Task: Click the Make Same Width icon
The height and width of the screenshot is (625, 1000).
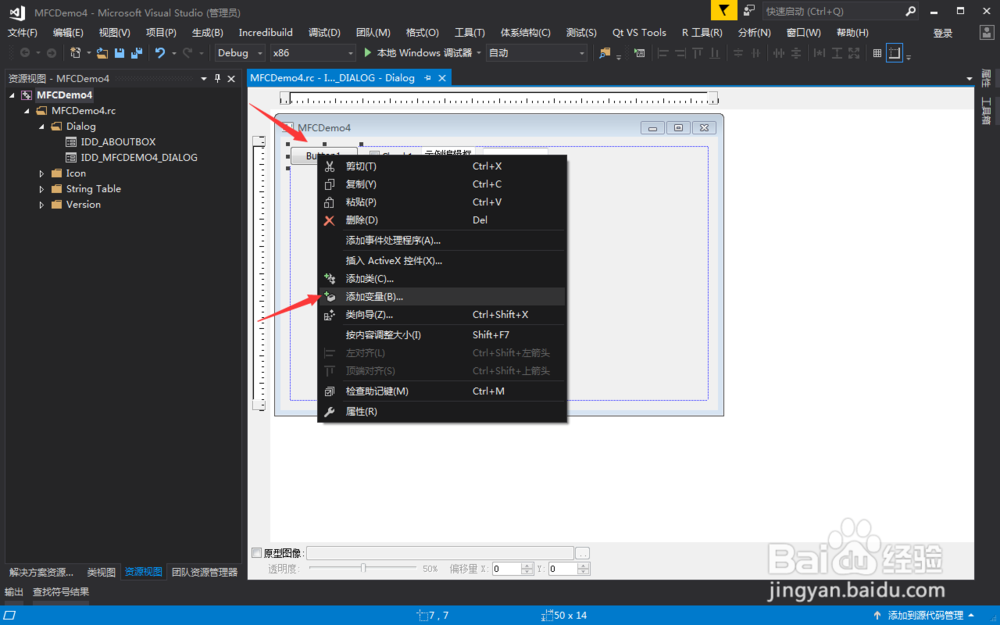Action: 820,53
